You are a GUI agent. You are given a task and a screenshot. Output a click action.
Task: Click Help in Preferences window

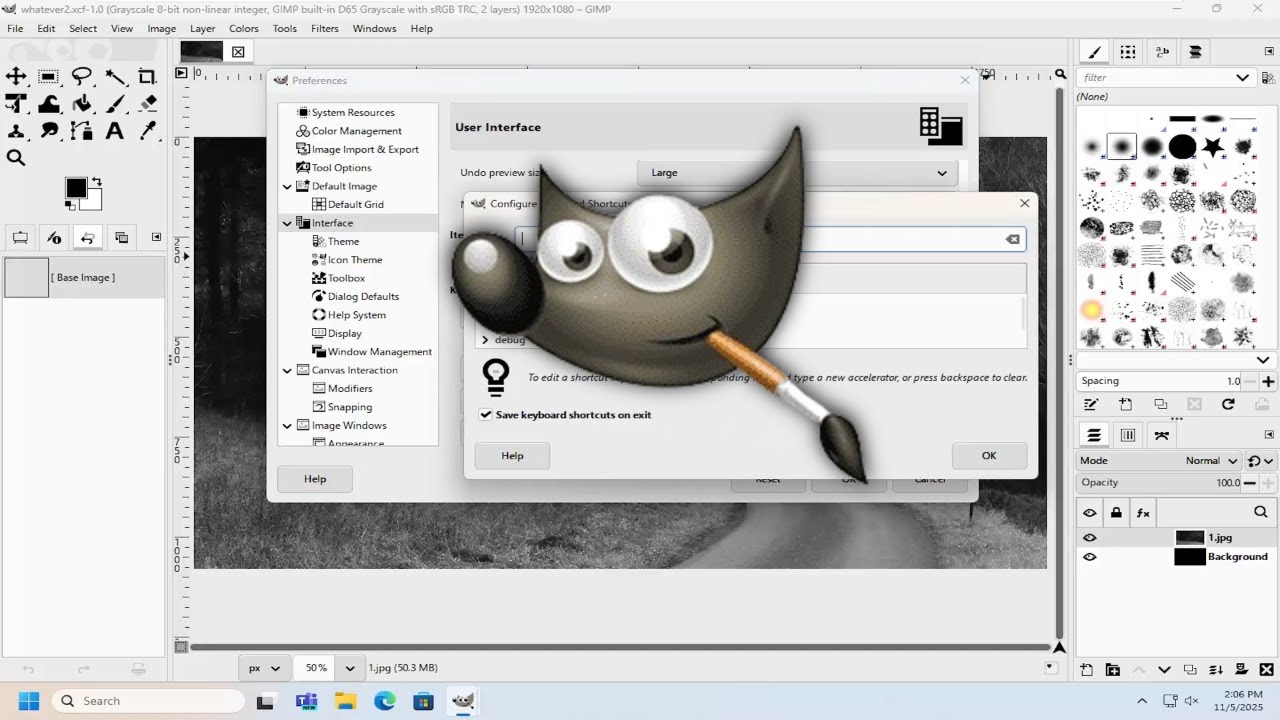315,479
